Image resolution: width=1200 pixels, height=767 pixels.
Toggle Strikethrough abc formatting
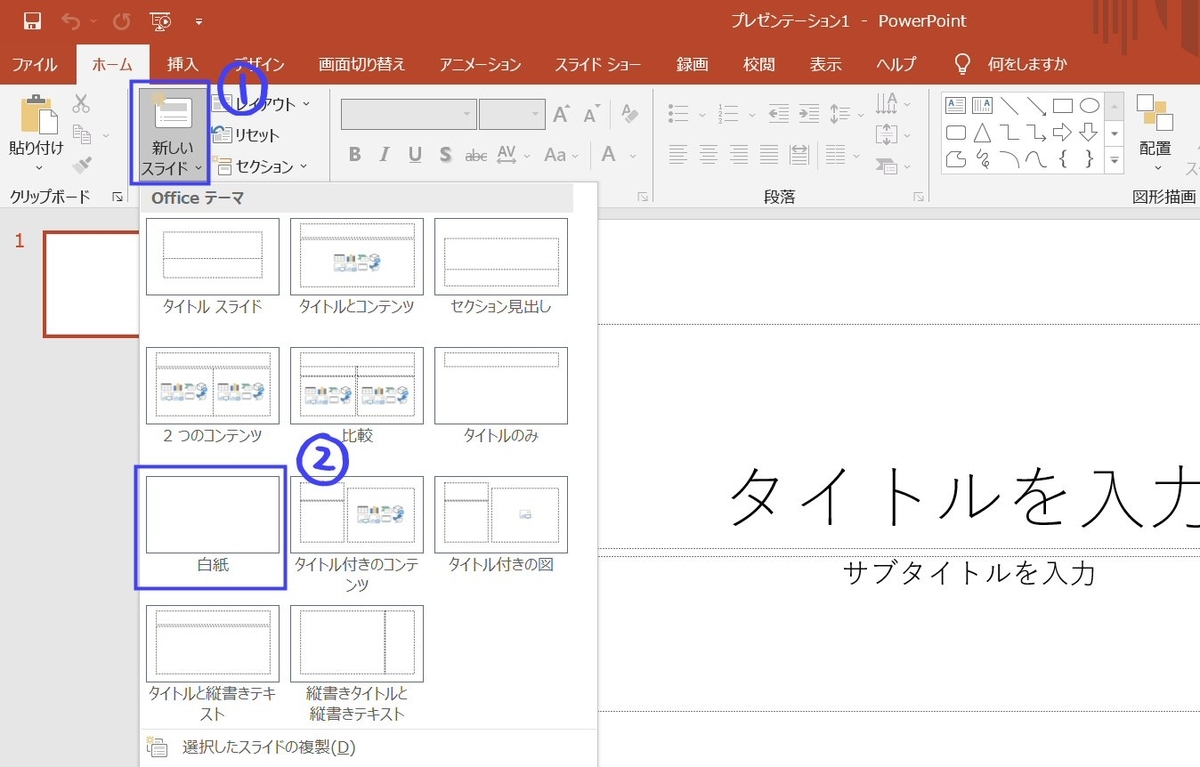click(476, 155)
